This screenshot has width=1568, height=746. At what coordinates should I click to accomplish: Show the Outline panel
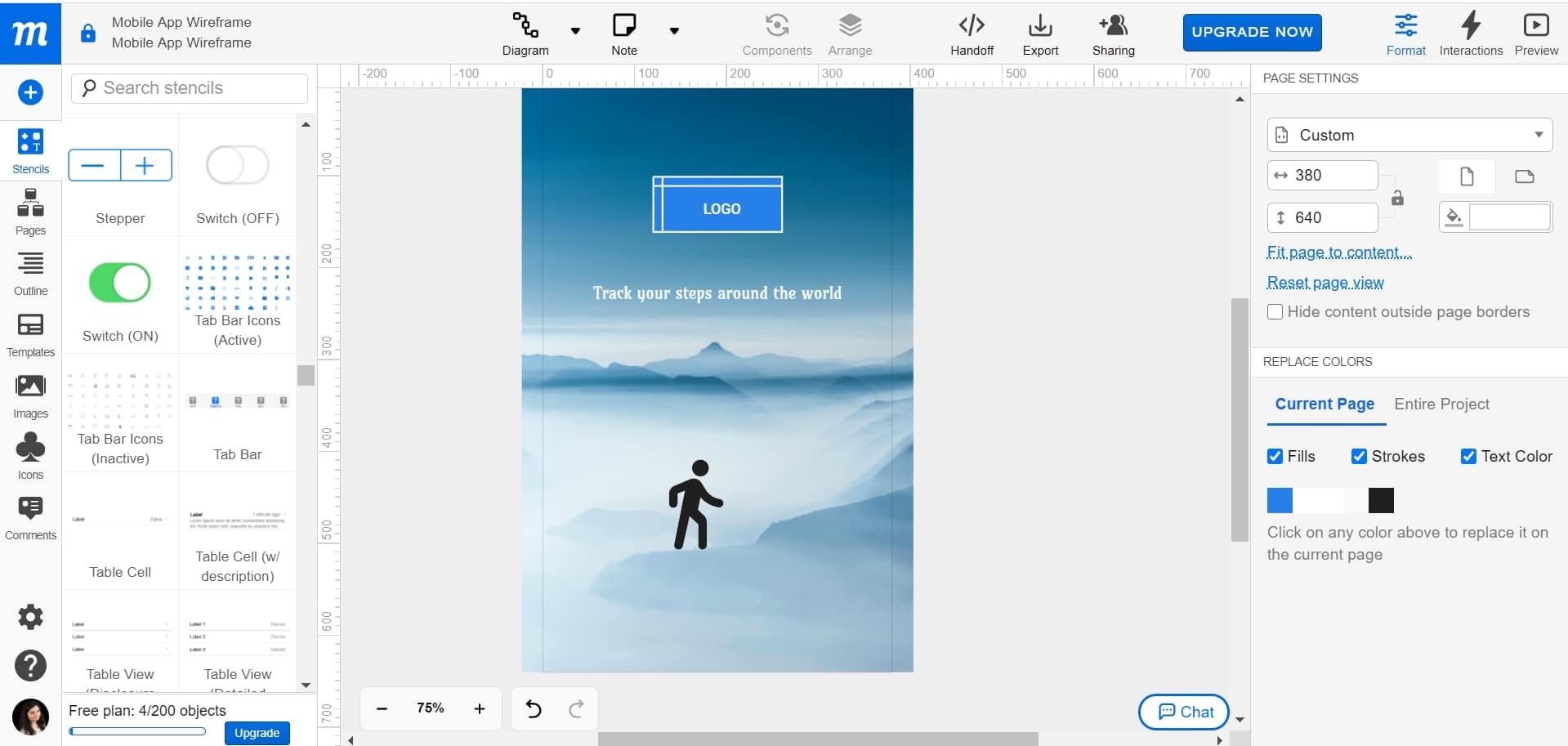(30, 272)
